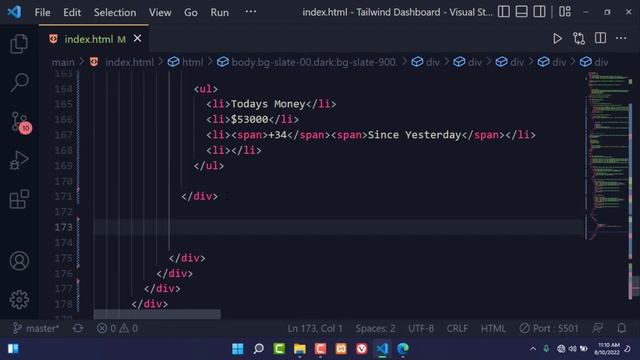Click the </div> tag on line 171

(x=199, y=196)
